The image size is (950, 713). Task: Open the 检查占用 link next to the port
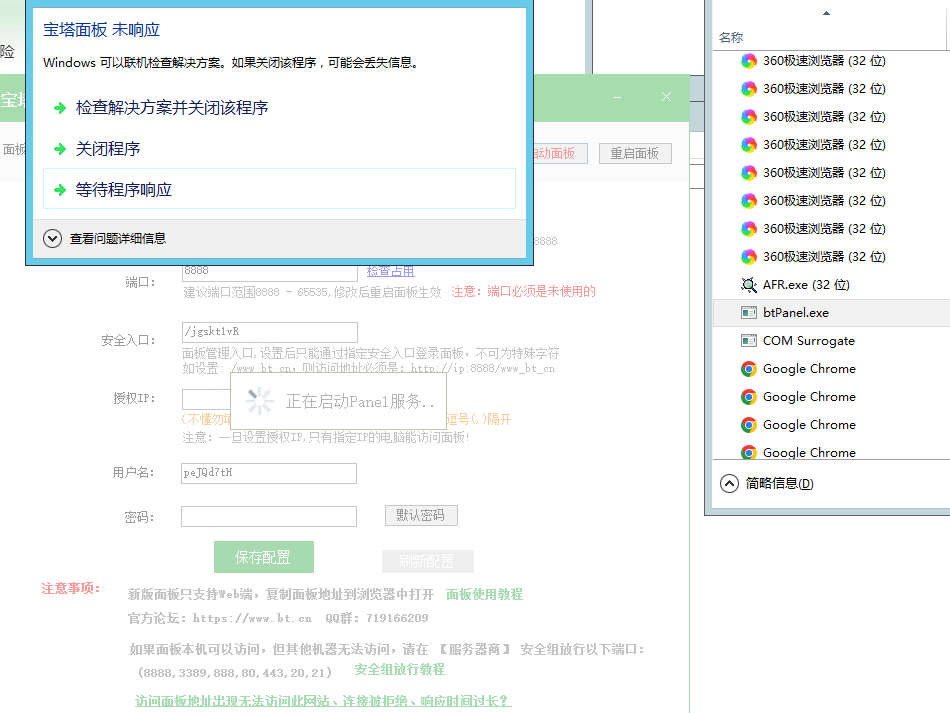[390, 271]
